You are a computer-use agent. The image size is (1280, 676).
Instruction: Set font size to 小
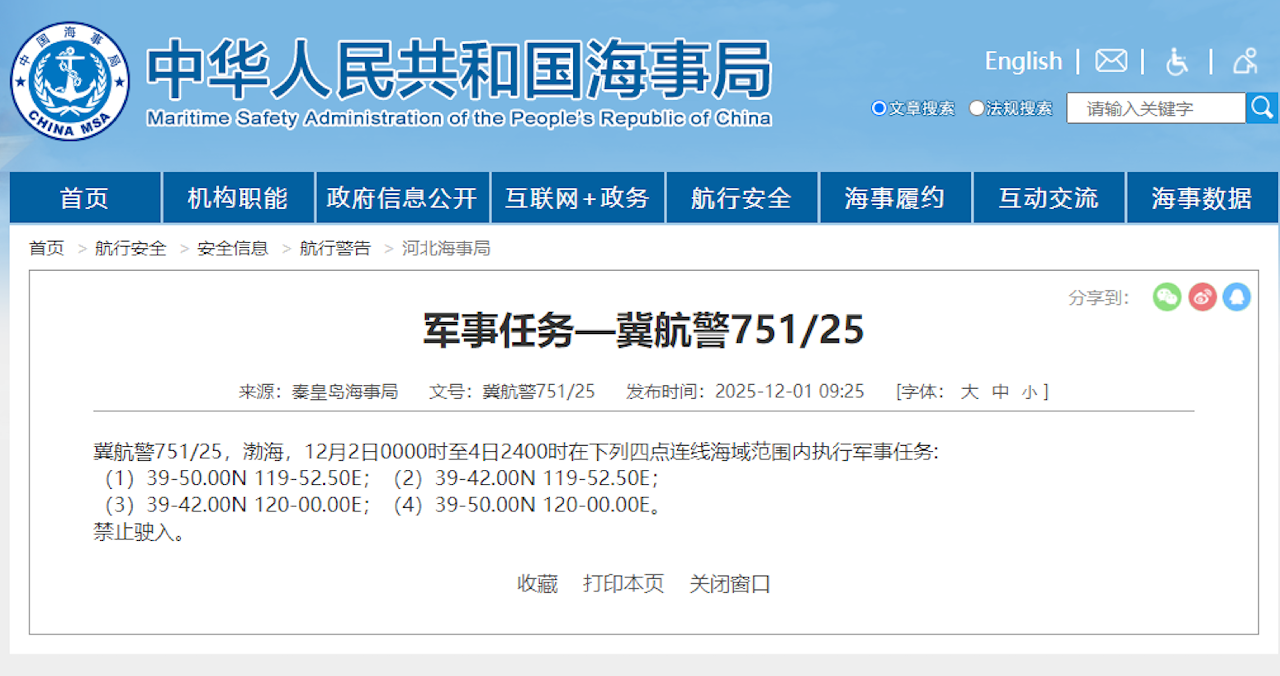click(1029, 391)
